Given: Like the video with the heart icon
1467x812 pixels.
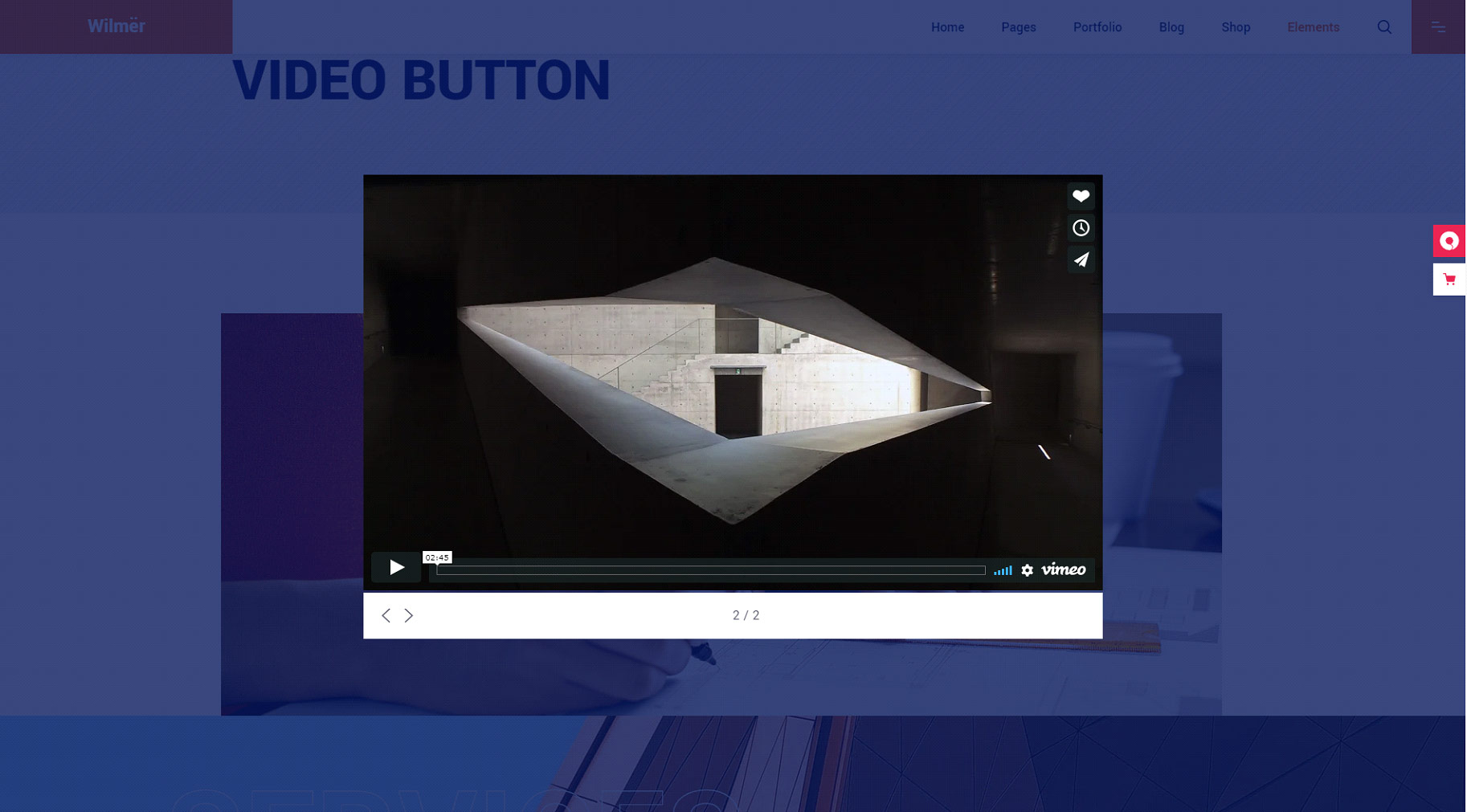Looking at the screenshot, I should 1081,196.
